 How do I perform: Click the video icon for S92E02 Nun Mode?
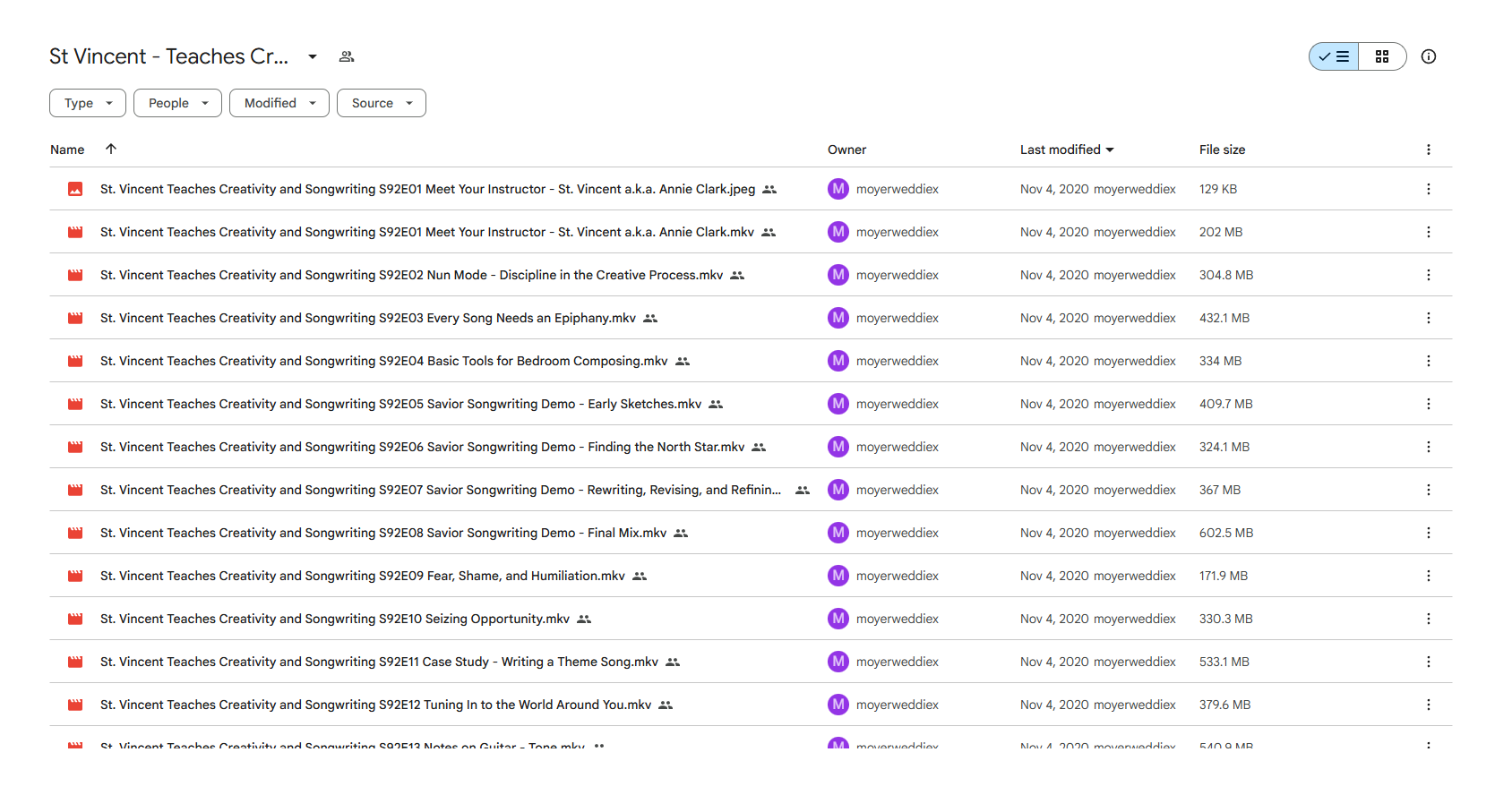point(75,275)
